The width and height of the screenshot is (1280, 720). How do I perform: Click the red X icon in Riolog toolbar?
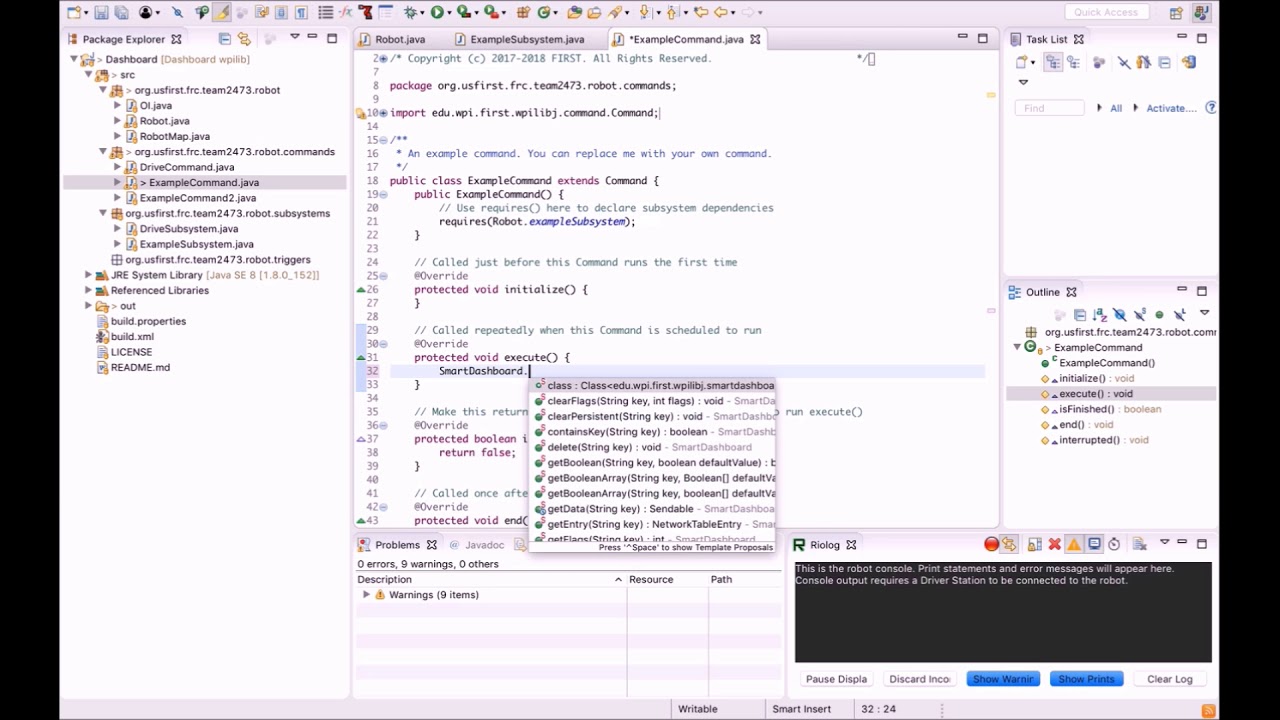point(1054,544)
